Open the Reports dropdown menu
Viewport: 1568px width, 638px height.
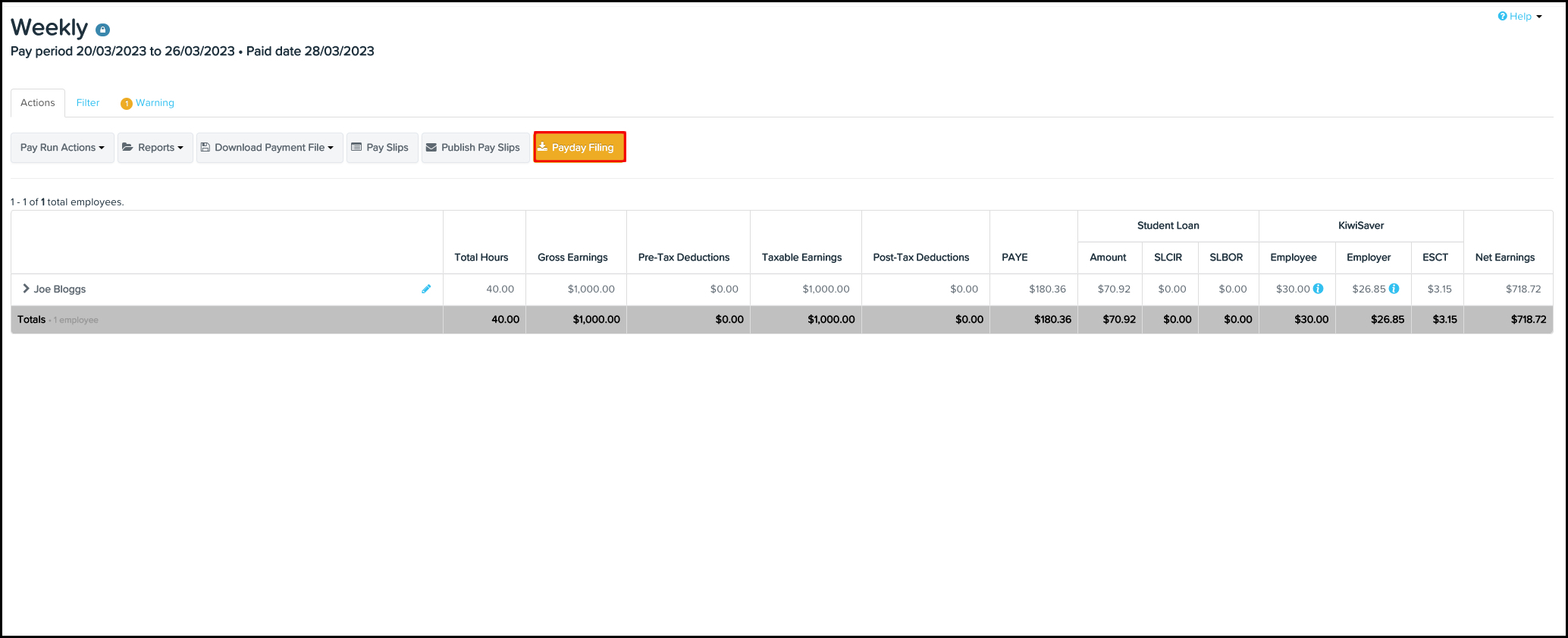[x=155, y=148]
